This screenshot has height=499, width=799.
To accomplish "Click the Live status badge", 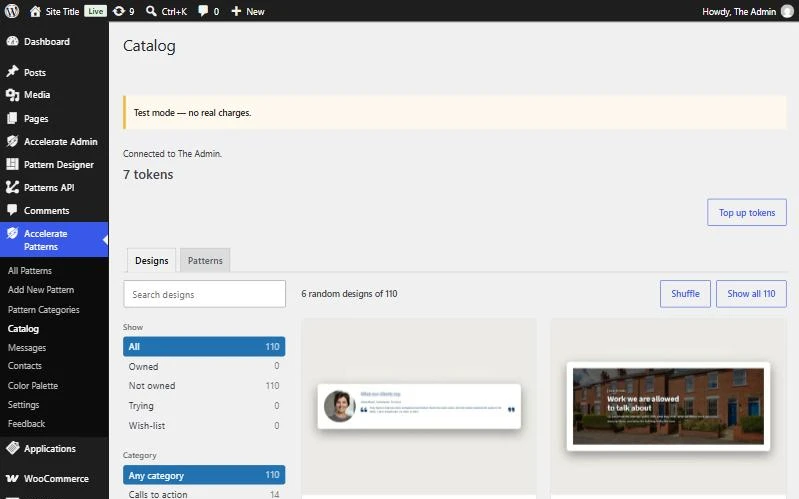I will [95, 11].
